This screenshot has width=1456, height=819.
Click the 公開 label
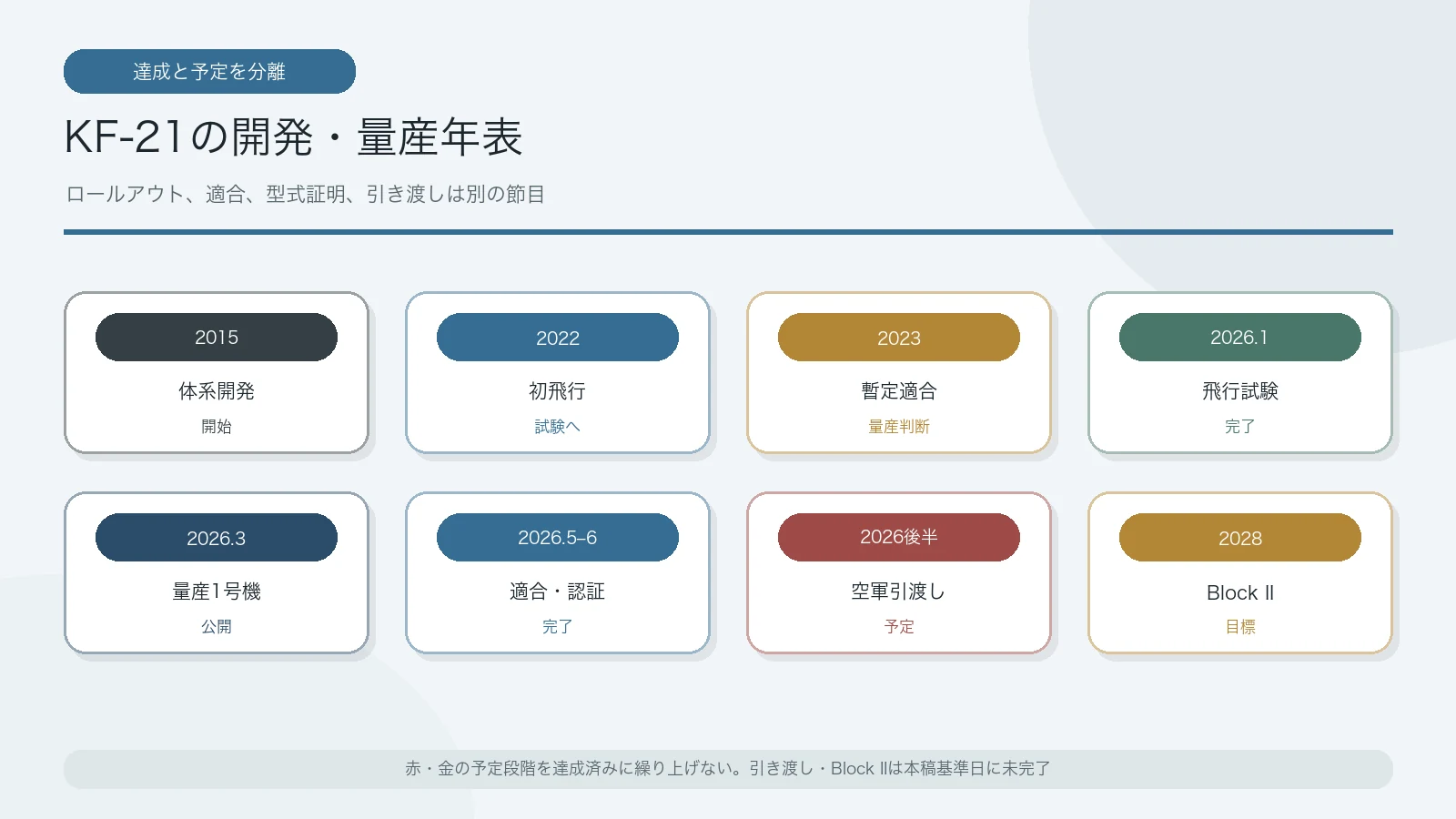point(217,626)
